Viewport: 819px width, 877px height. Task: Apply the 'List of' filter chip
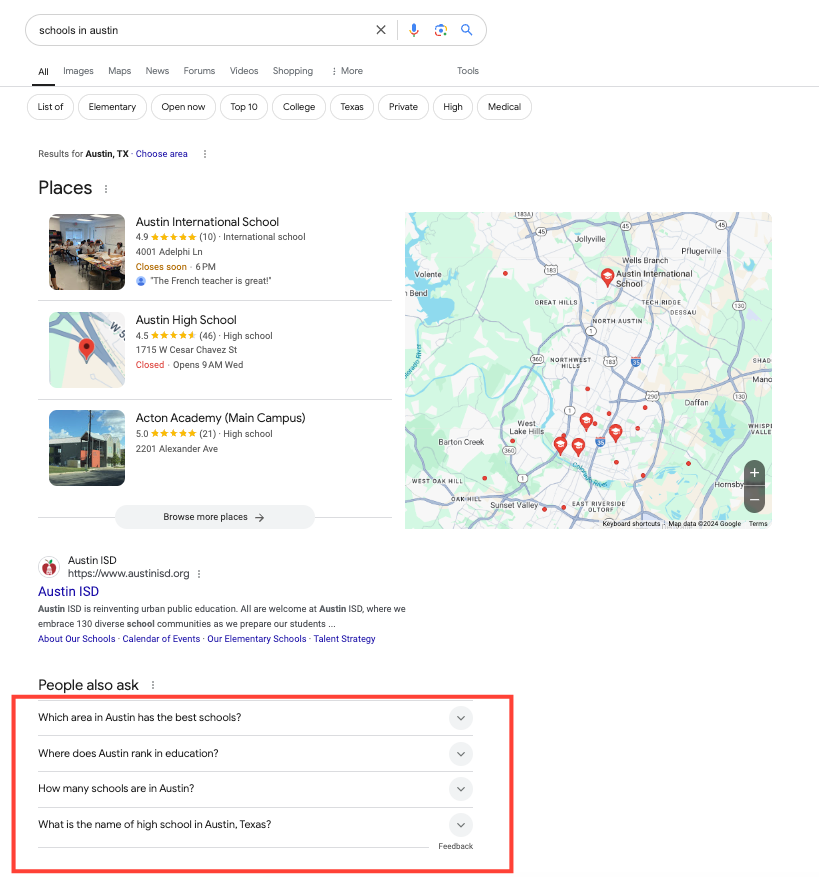tap(50, 107)
